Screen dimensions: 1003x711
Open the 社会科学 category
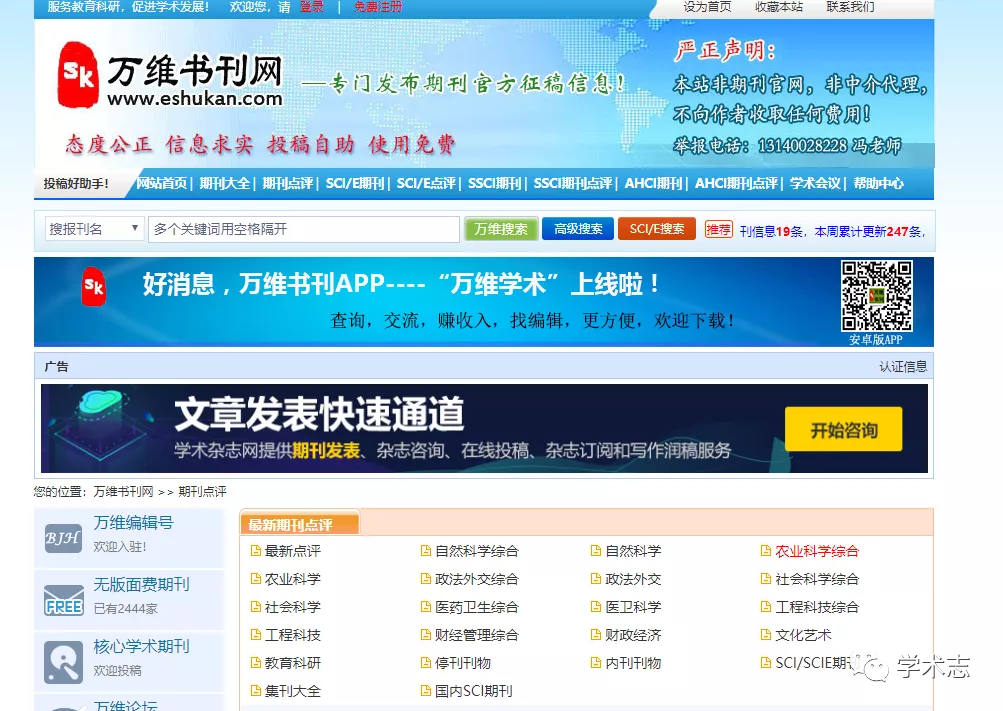coord(293,607)
